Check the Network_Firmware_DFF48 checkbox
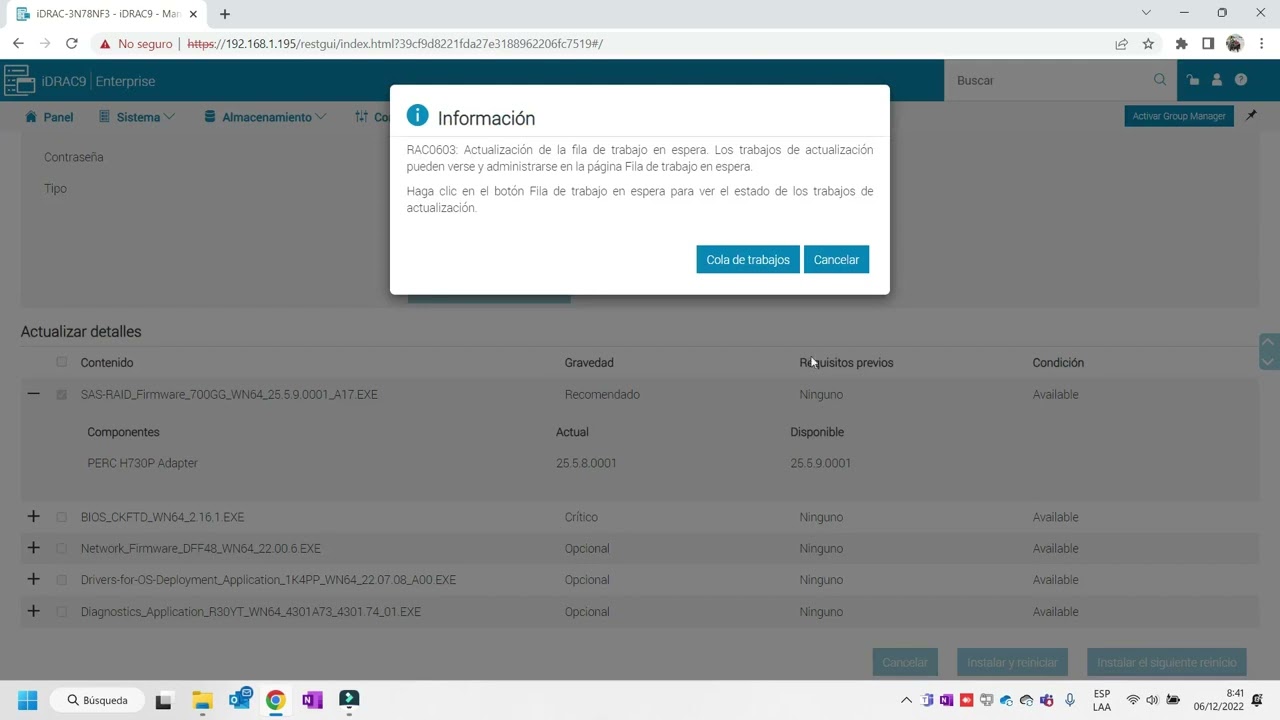The width and height of the screenshot is (1280, 720). pyautogui.click(x=61, y=548)
